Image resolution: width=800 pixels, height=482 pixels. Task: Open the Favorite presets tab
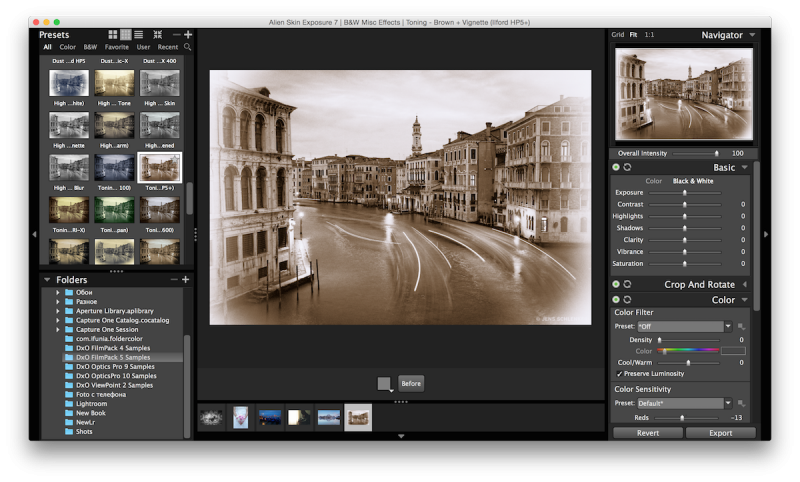117,47
